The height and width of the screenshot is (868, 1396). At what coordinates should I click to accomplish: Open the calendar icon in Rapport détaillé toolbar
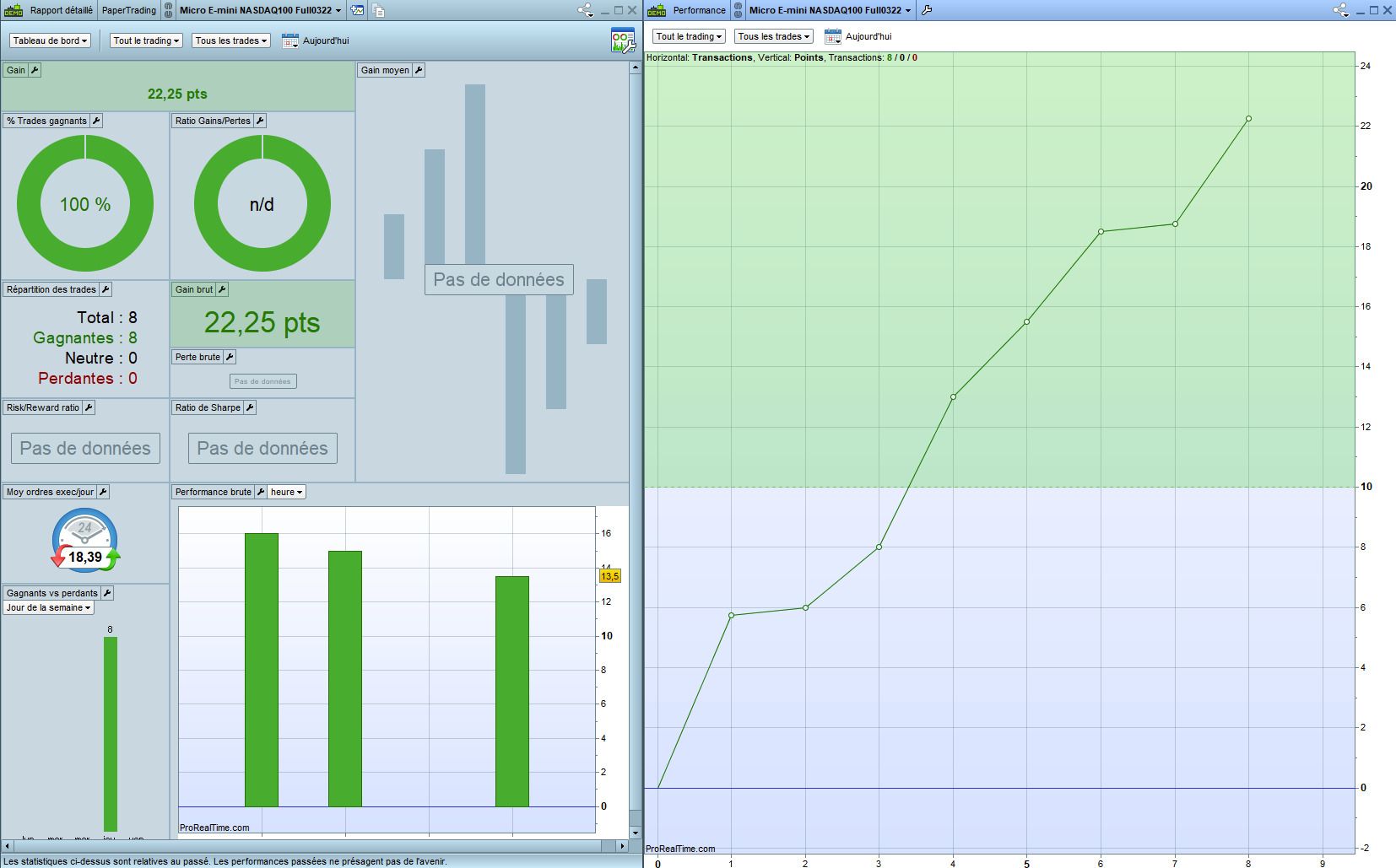pyautogui.click(x=290, y=40)
